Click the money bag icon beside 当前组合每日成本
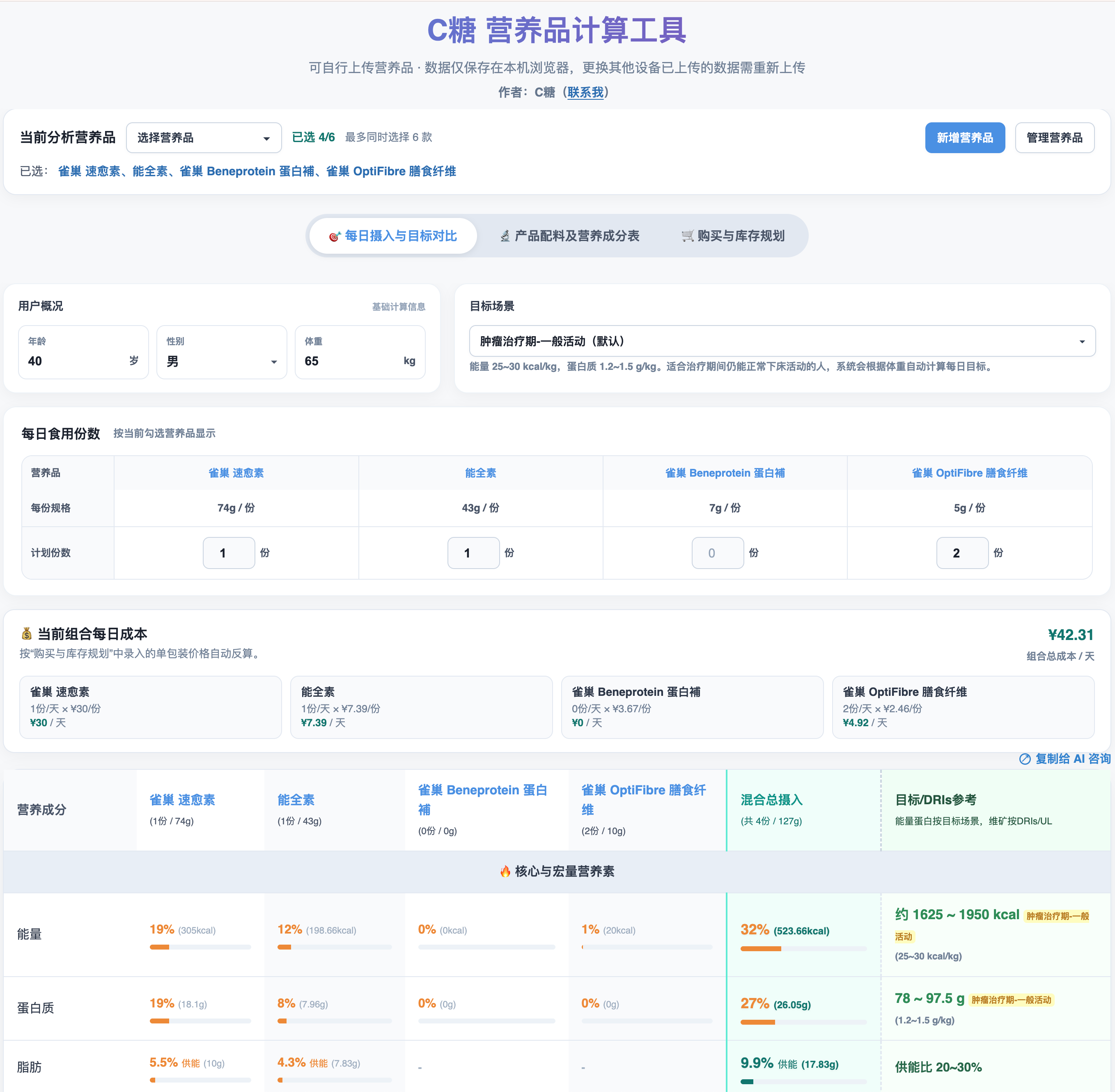Screen dimensions: 1115x1092 (27, 634)
